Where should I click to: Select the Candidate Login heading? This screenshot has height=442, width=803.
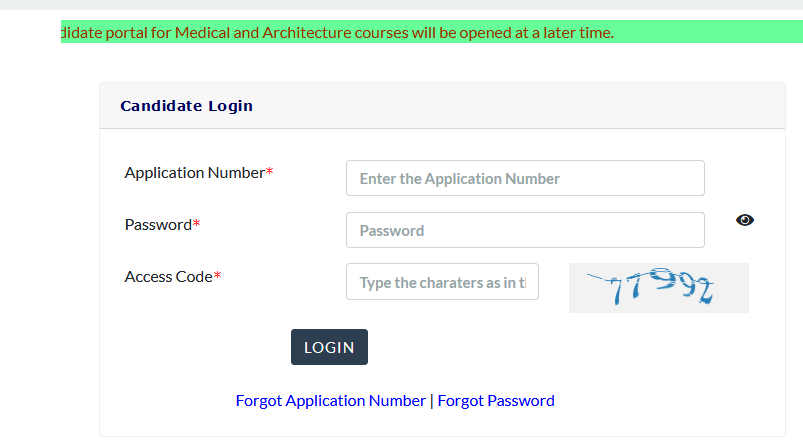point(186,106)
